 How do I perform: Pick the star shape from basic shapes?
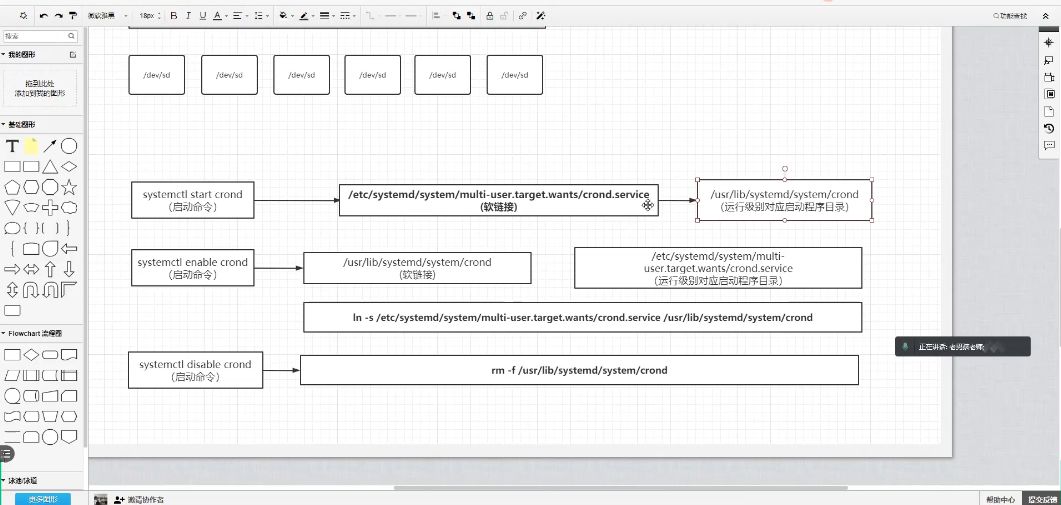click(x=69, y=186)
